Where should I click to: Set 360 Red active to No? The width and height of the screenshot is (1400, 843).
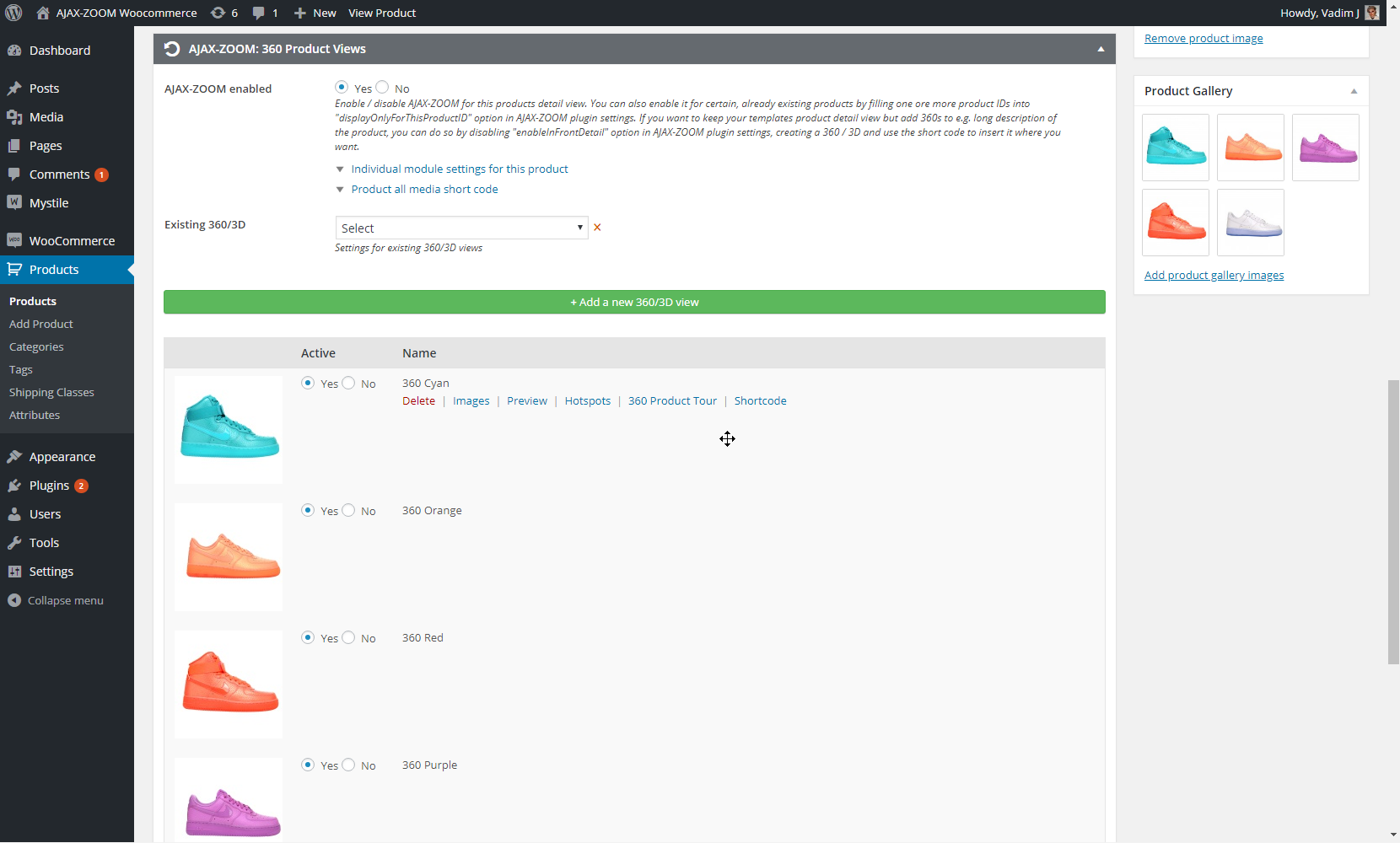tap(348, 637)
